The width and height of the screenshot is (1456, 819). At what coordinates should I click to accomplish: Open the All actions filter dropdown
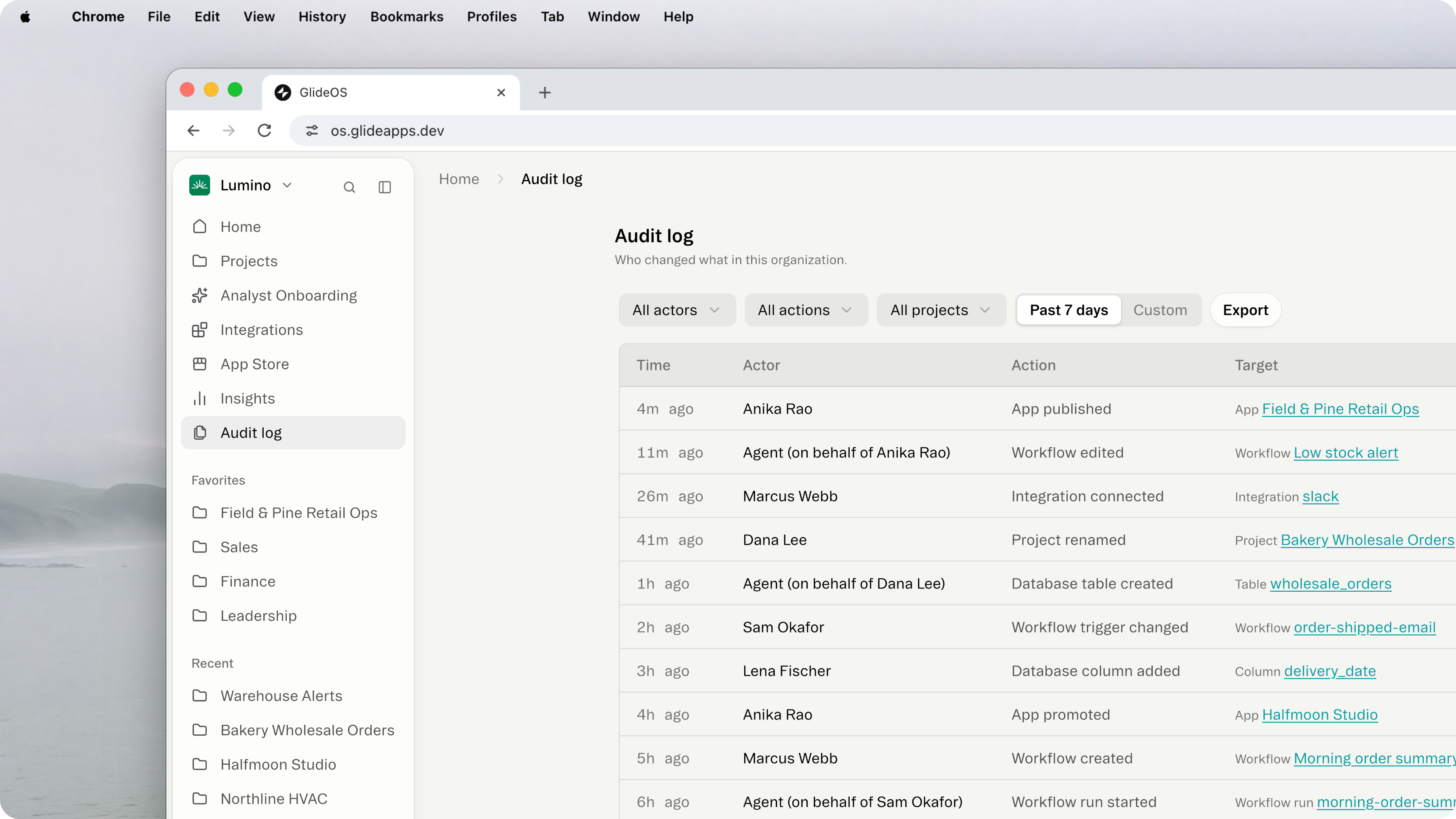805,310
